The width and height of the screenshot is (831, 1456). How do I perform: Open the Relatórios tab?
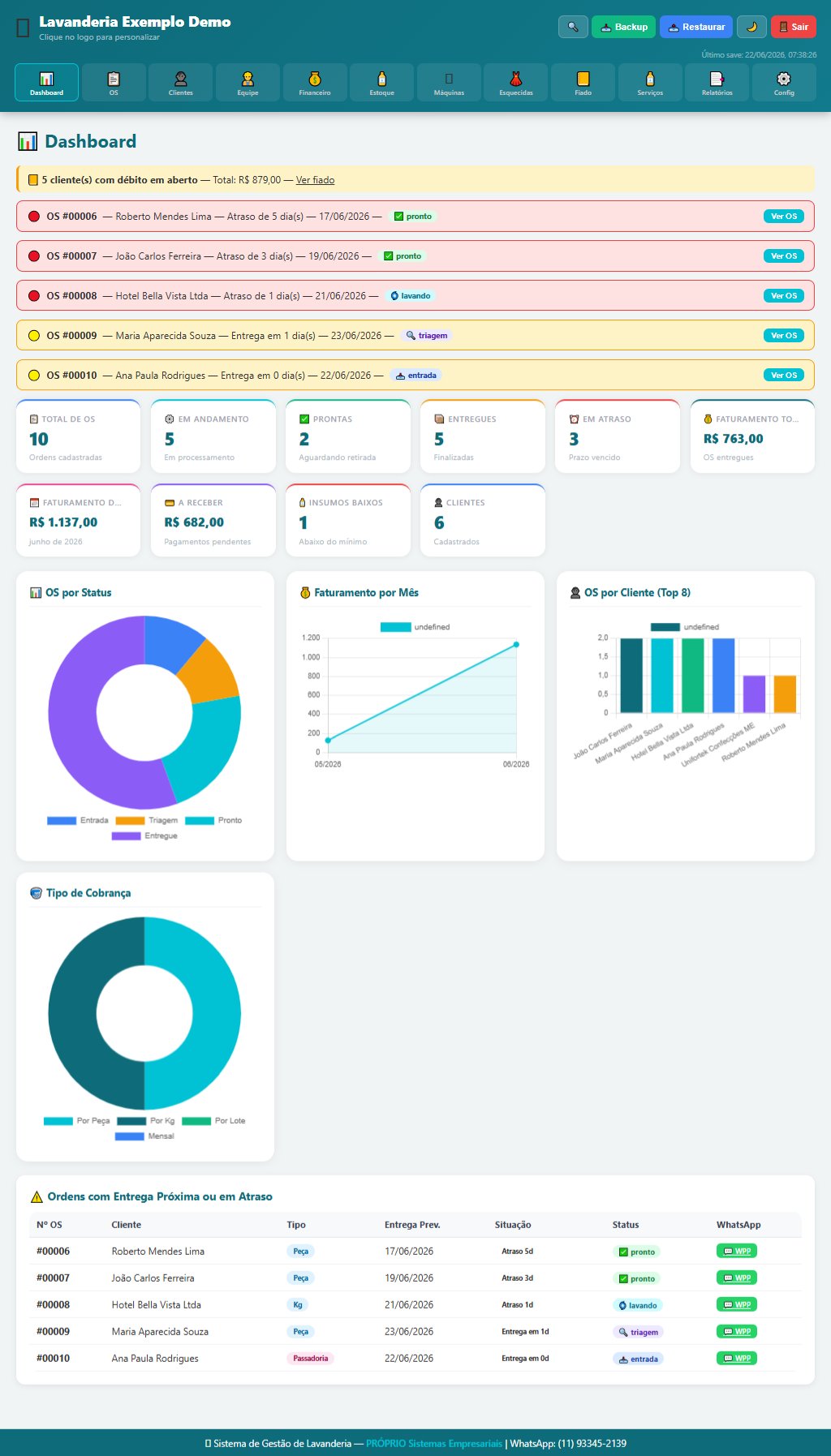click(717, 82)
